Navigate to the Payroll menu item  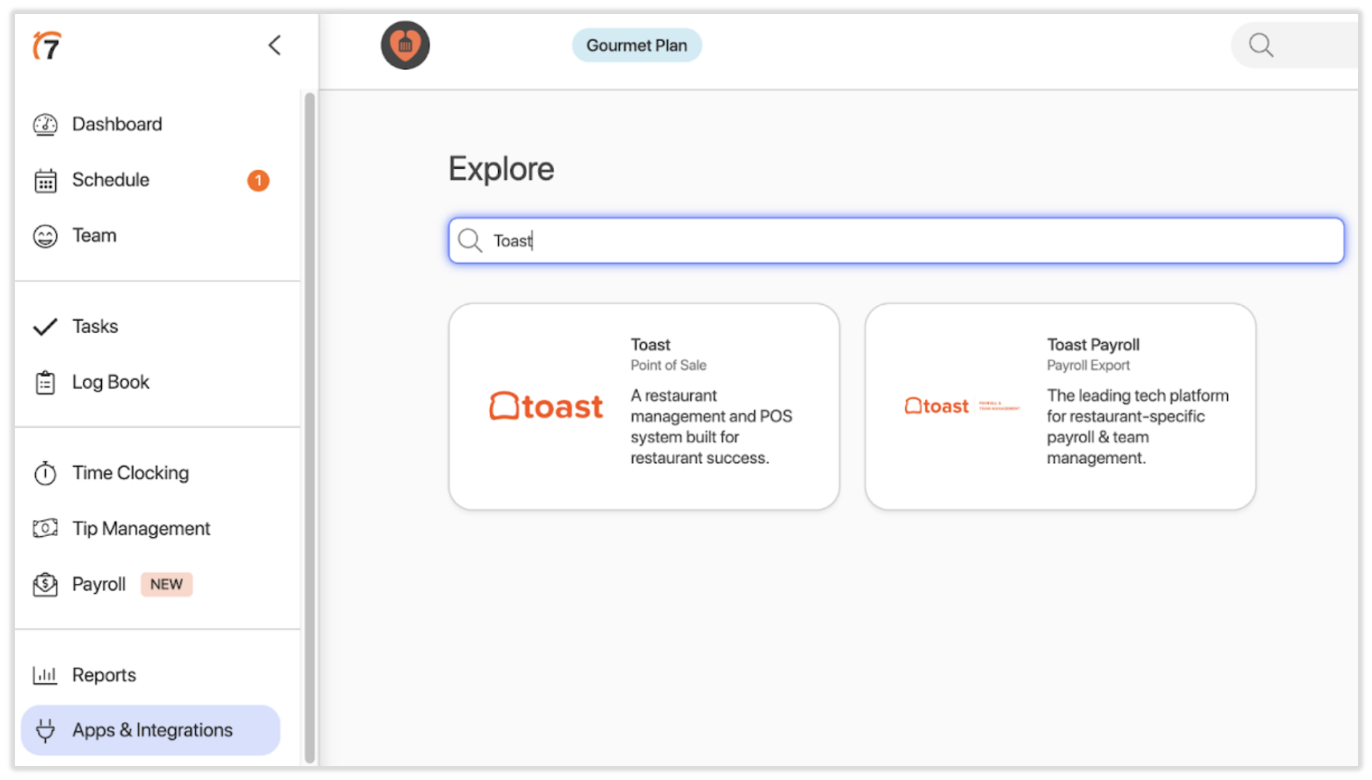98,585
